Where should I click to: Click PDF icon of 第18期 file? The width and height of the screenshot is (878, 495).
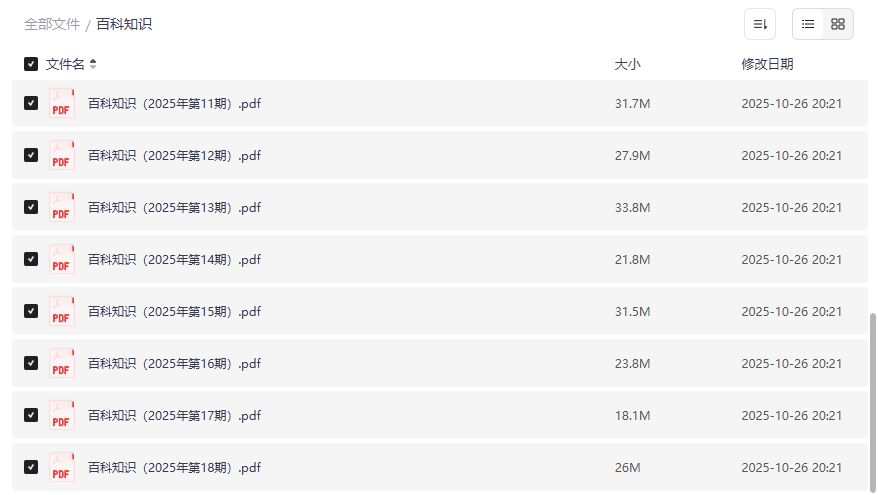(x=62, y=467)
